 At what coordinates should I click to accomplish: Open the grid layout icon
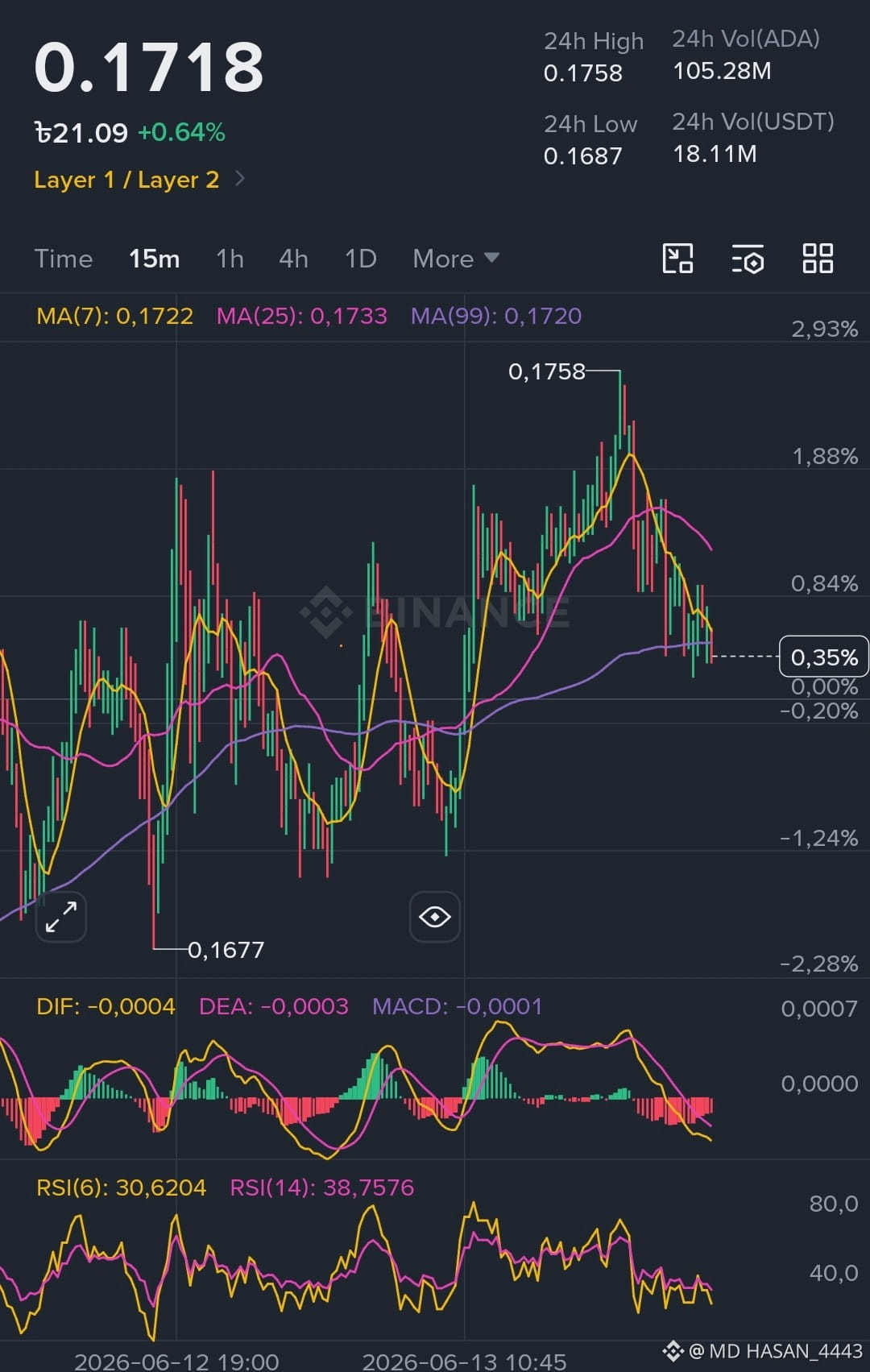(x=818, y=259)
